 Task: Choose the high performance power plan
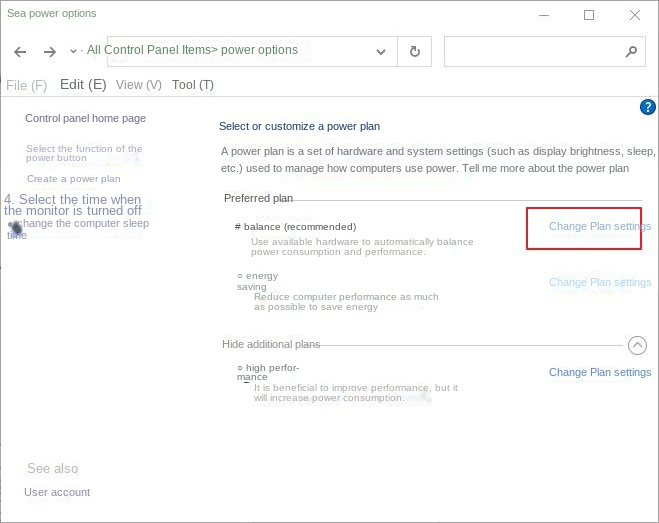240,368
